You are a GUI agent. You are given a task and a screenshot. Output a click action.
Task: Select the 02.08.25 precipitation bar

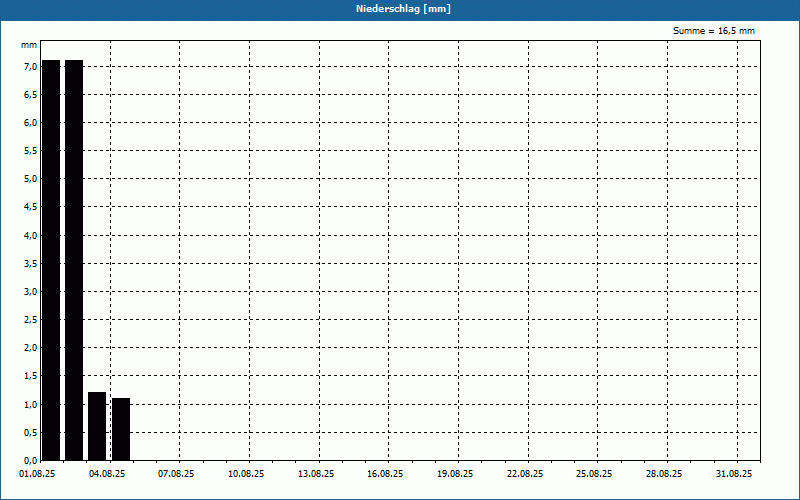click(x=74, y=260)
